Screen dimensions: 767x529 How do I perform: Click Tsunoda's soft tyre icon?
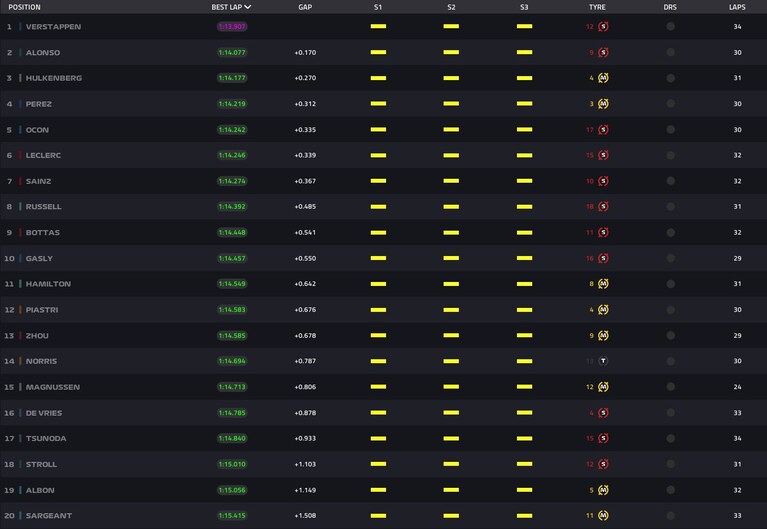pos(603,438)
